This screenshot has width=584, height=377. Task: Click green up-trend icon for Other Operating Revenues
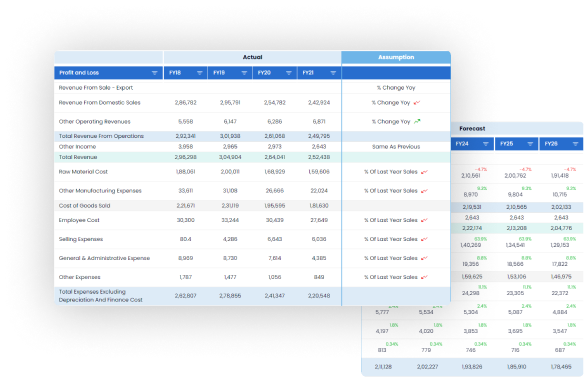coord(417,121)
